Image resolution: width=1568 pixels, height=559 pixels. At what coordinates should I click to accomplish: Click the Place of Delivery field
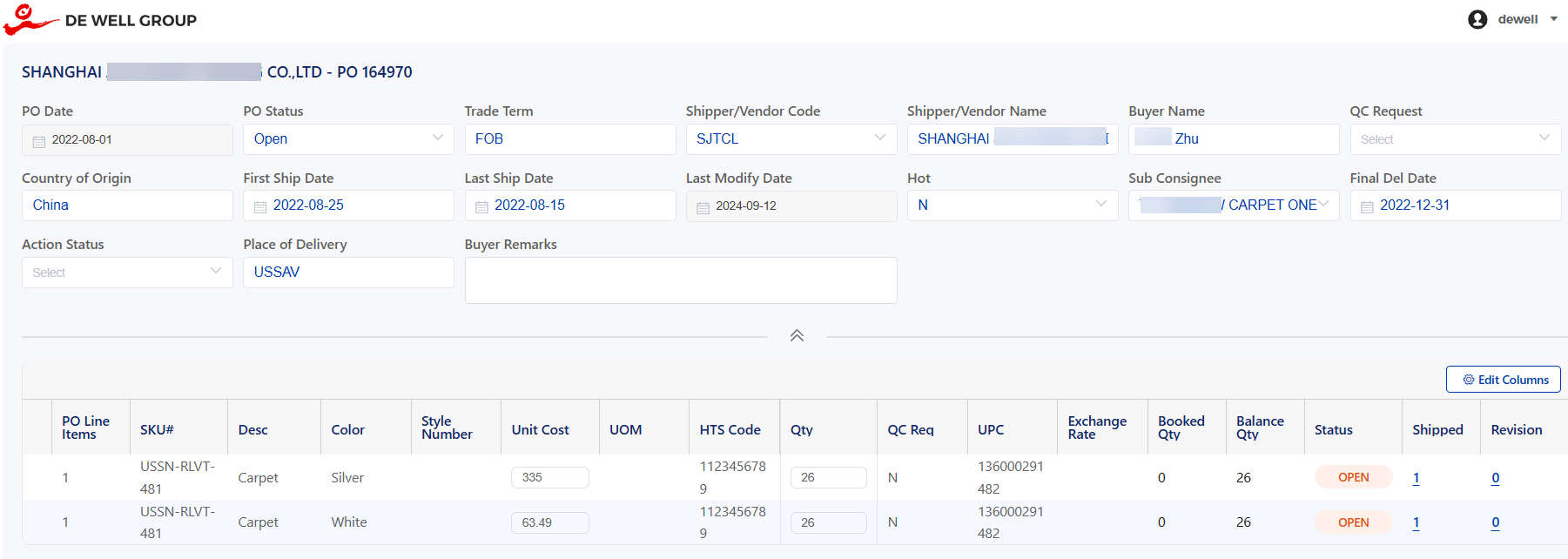(348, 273)
